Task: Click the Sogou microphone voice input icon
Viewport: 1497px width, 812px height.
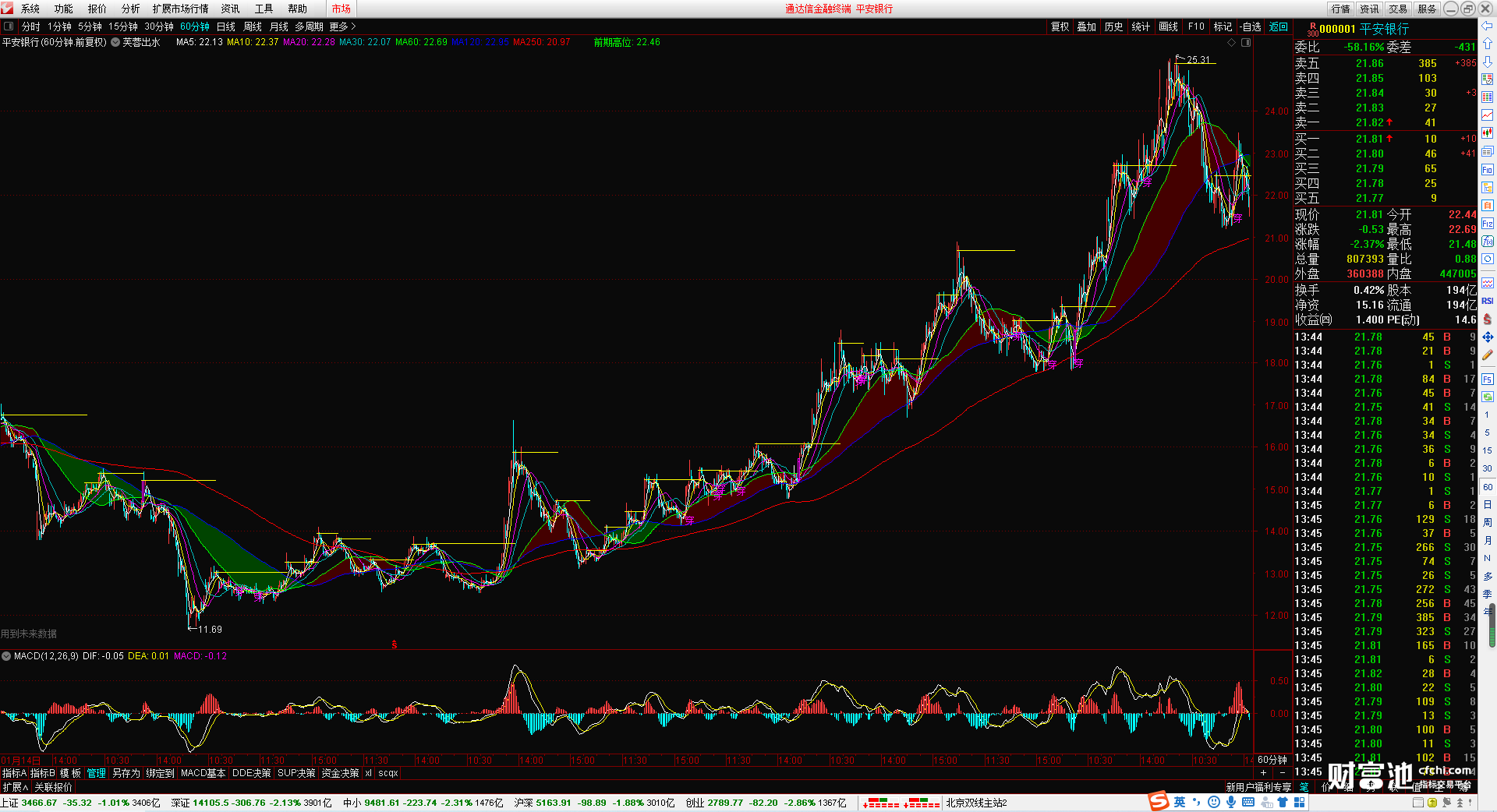Action: pos(1231,802)
